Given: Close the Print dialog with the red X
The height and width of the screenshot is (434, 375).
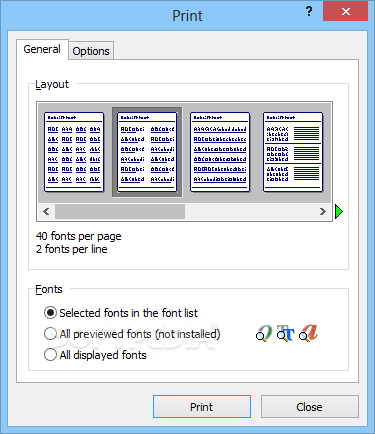Looking at the screenshot, I should [346, 12].
